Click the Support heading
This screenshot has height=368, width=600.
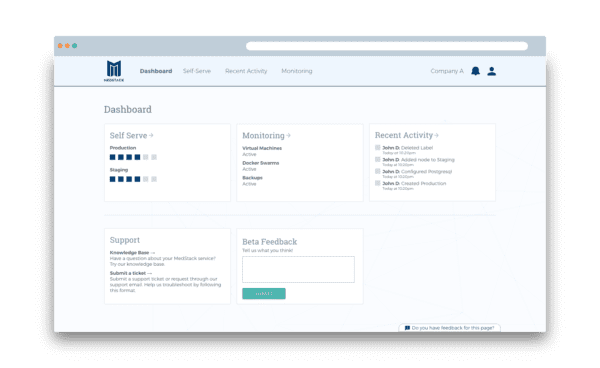click(x=125, y=240)
